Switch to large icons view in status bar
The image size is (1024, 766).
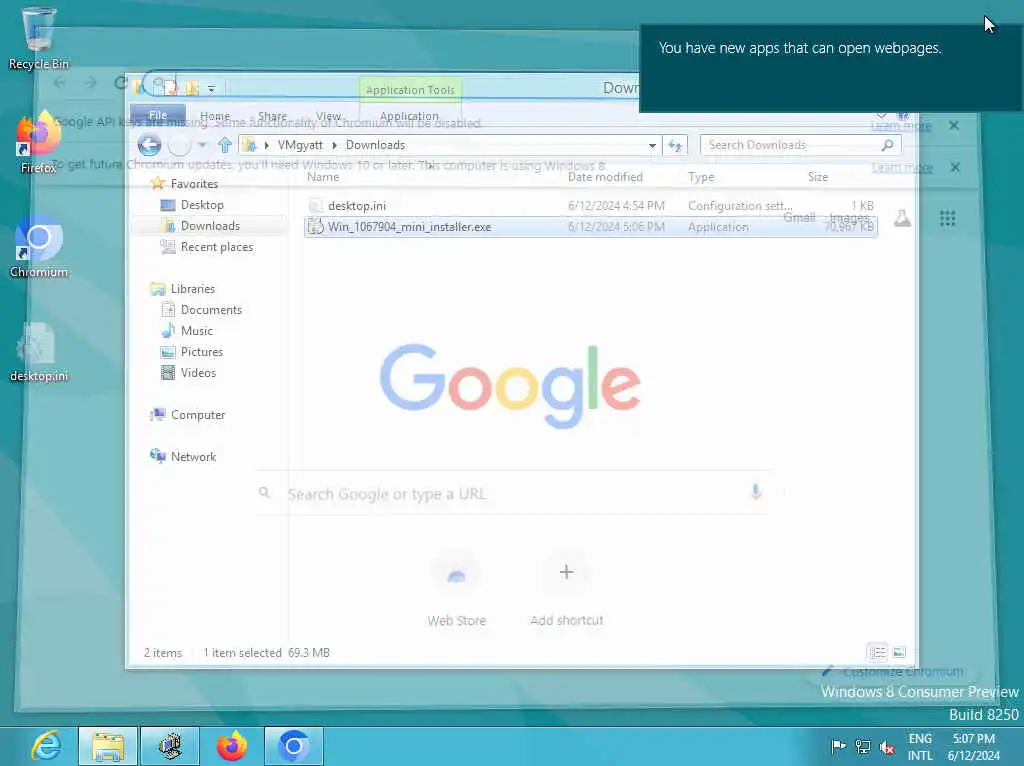(x=899, y=652)
